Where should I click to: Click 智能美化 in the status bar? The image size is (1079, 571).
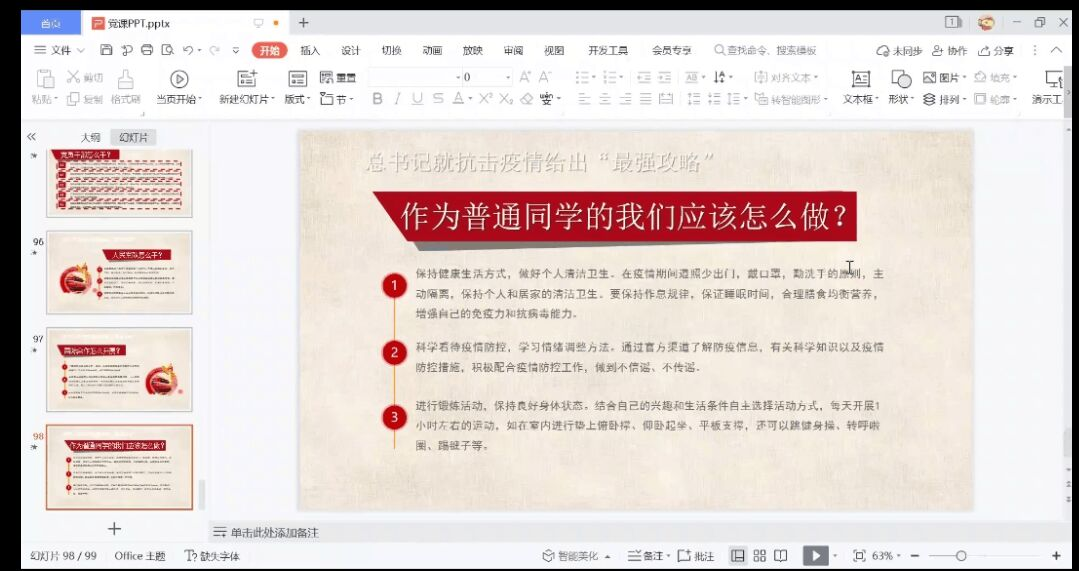[x=577, y=556]
